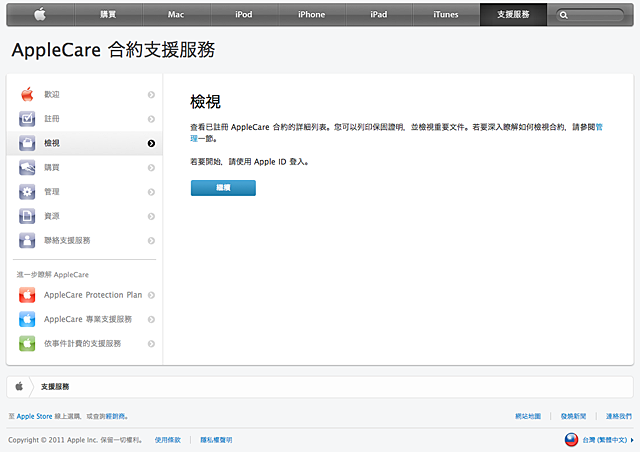Click the arrow beside 註冊
This screenshot has width=640, height=452.
(151, 119)
